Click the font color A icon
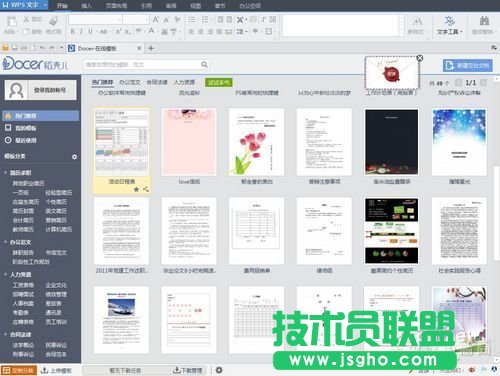Screen dimensions: 500x376 [x=152, y=31]
